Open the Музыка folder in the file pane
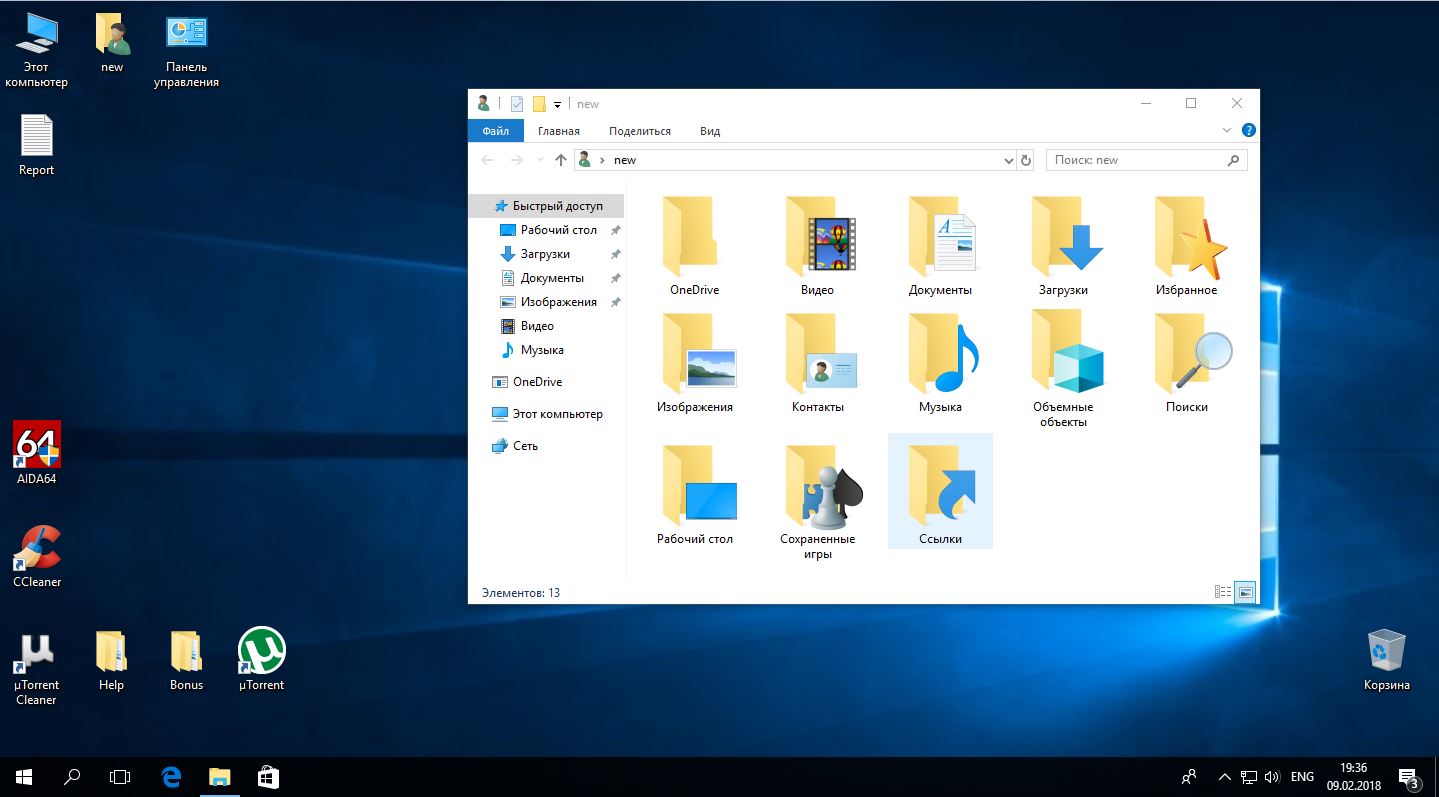The image size is (1439, 797). (x=940, y=363)
